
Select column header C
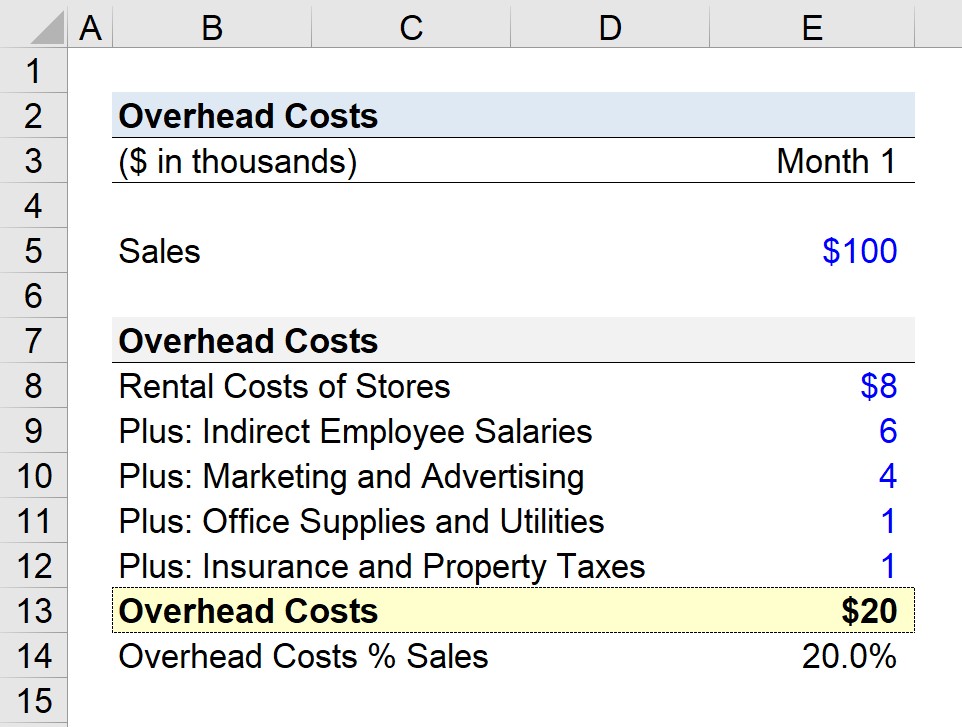point(410,27)
